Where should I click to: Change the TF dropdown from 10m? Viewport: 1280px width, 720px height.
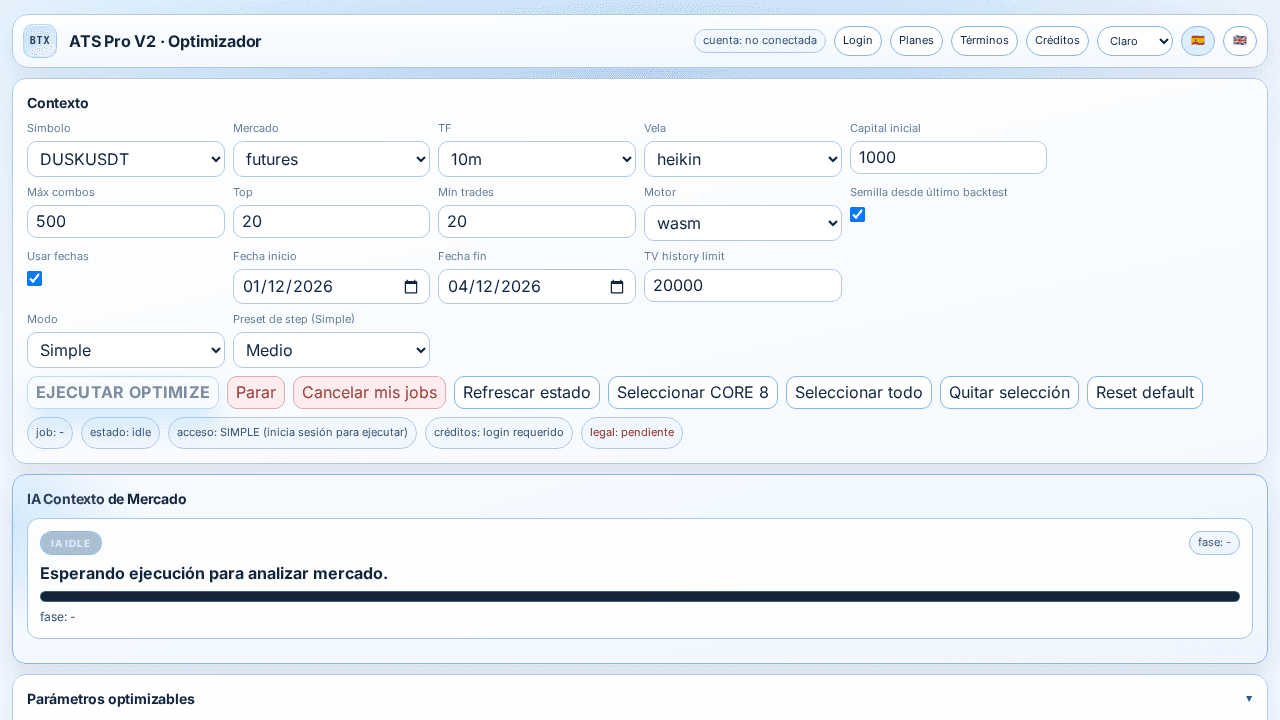coord(537,158)
